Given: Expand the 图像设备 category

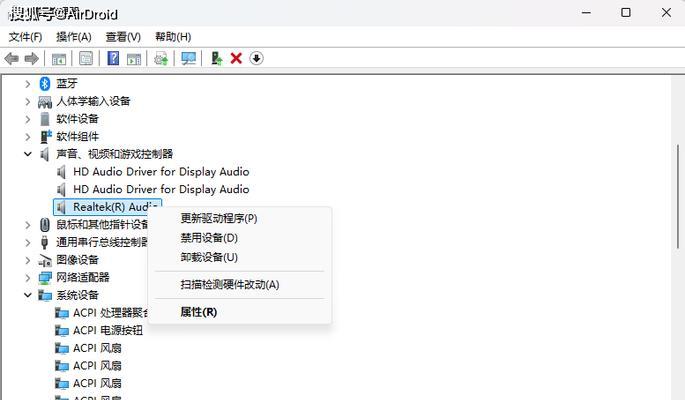Looking at the screenshot, I should (x=28, y=260).
